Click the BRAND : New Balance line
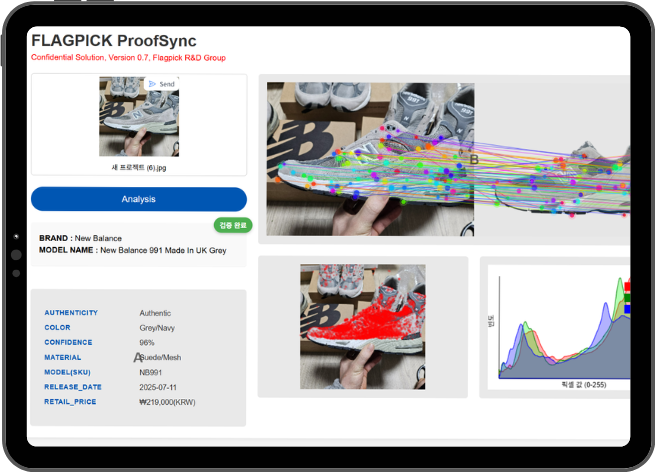The image size is (655, 472). (x=81, y=238)
